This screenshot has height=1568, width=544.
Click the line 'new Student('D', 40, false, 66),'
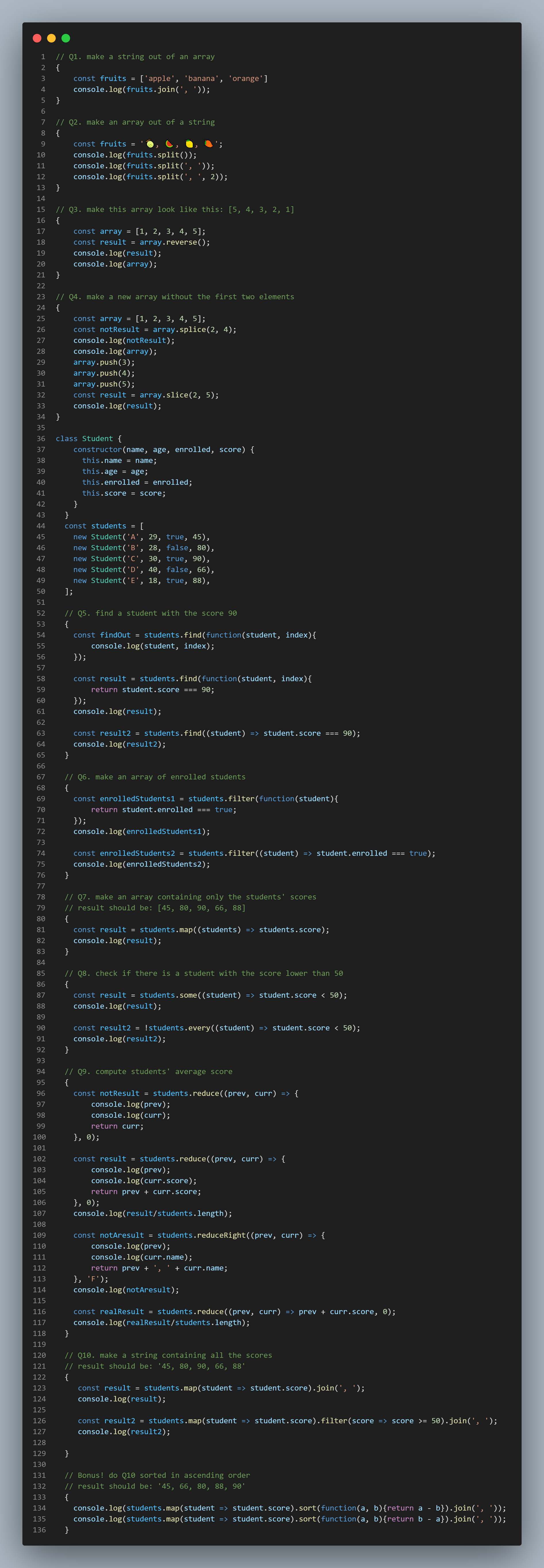pos(144,570)
